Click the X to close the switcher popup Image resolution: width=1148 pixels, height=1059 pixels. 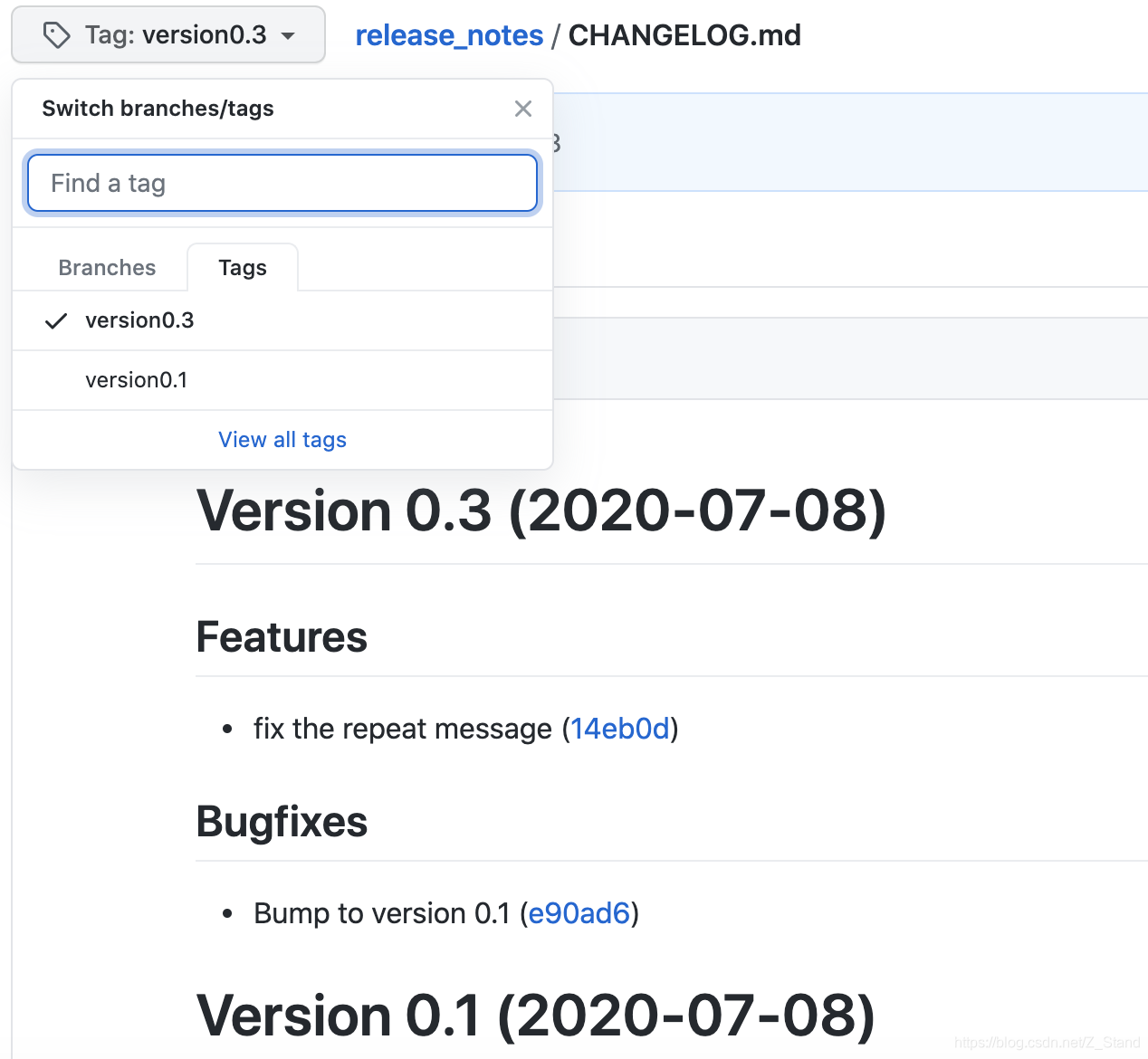click(x=523, y=109)
